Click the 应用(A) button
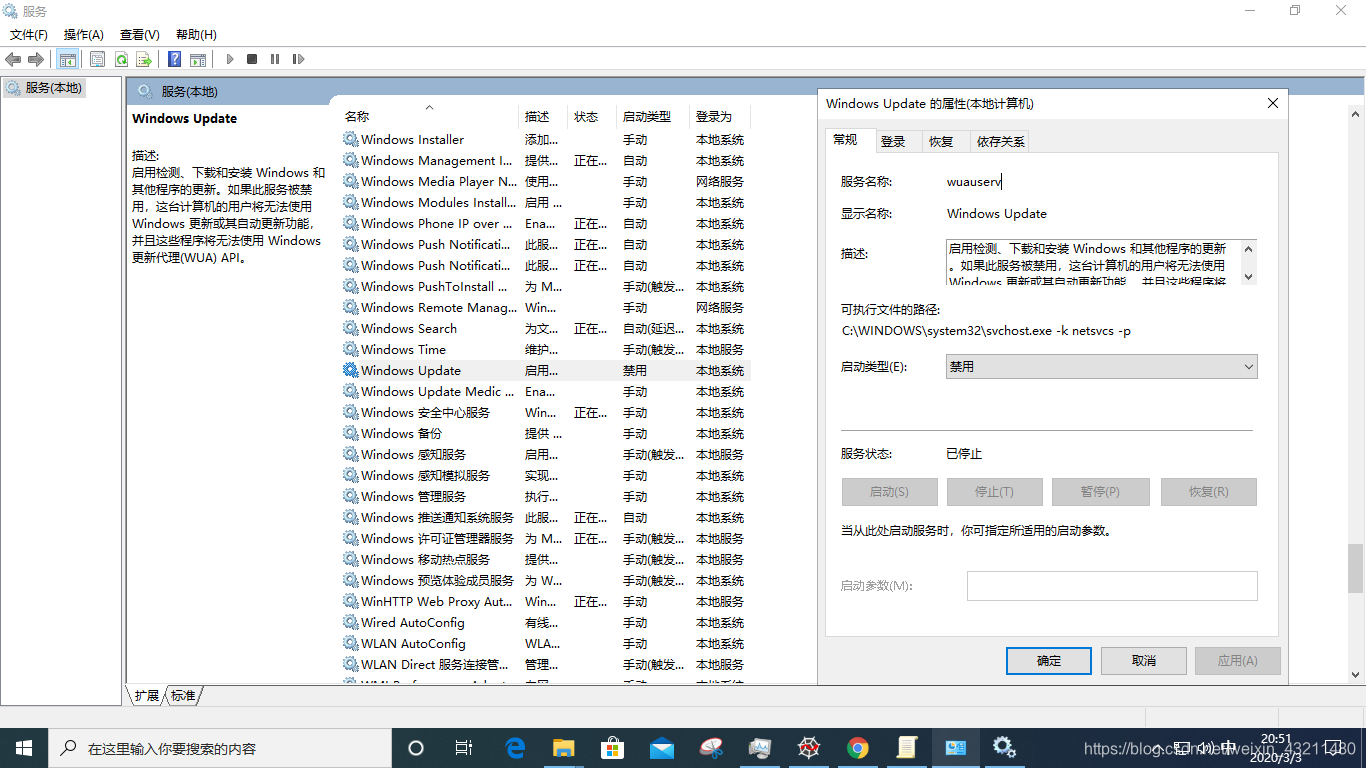The width and height of the screenshot is (1366, 768). pyautogui.click(x=1237, y=660)
